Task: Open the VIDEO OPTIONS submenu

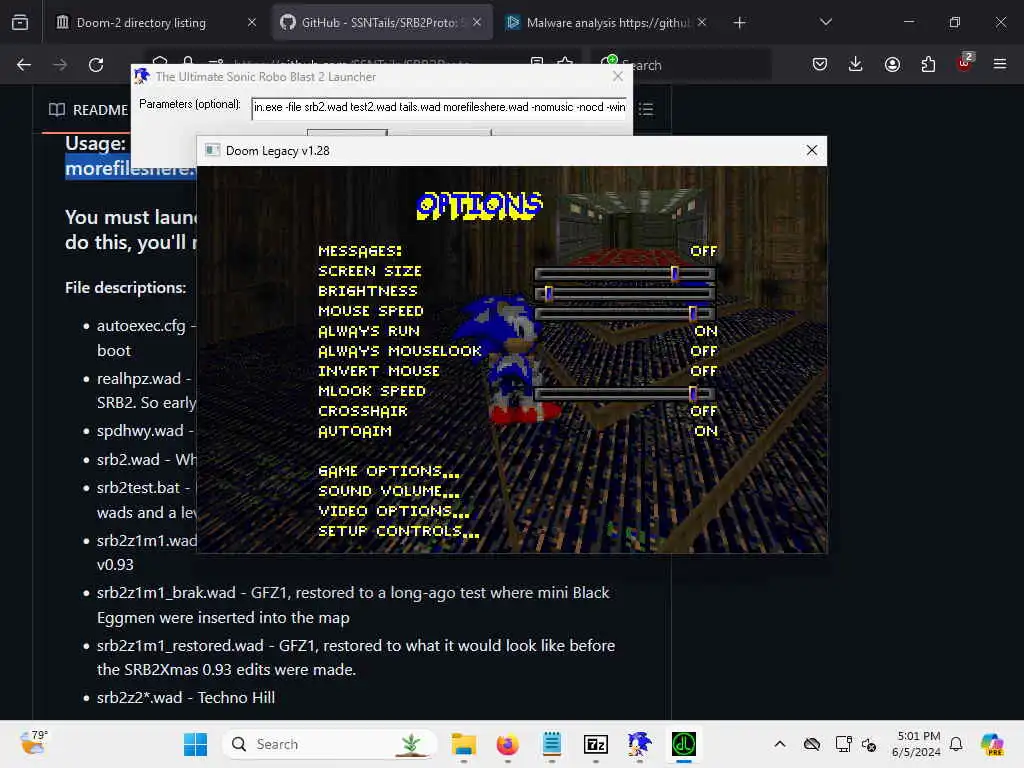Action: tap(394, 511)
